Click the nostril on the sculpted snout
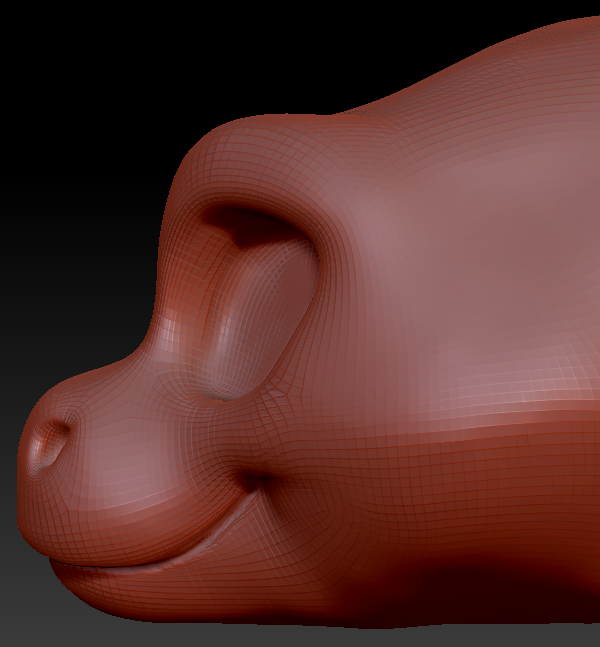The height and width of the screenshot is (647, 600). tap(50, 445)
